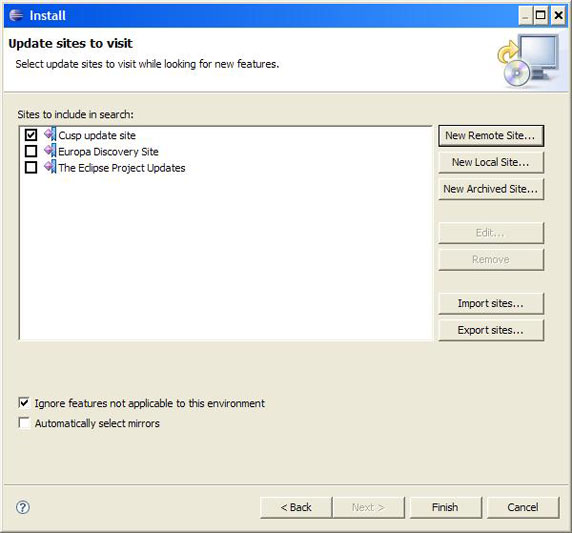
Task: Click the Europa Discovery Site icon
Action: [50, 151]
